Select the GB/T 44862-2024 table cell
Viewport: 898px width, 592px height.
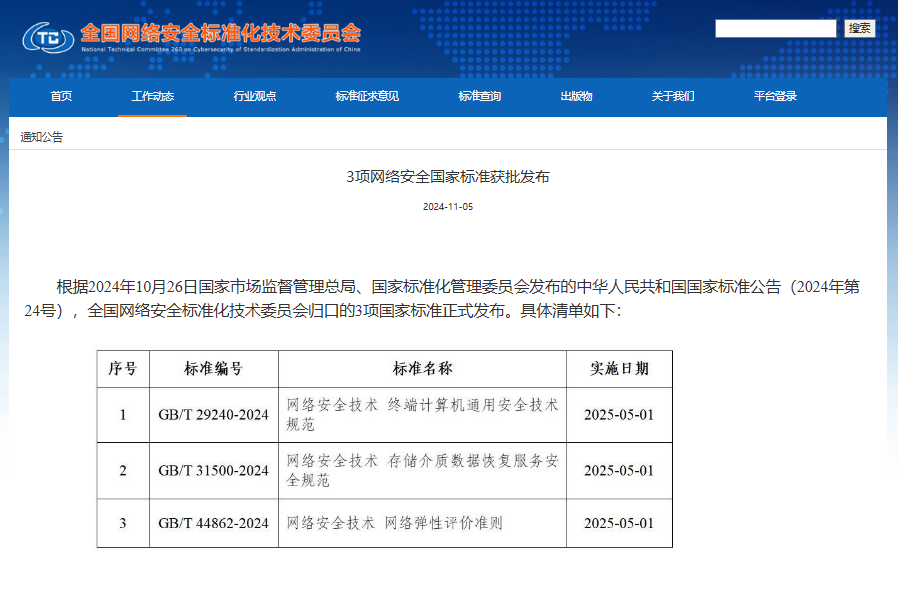pos(214,523)
